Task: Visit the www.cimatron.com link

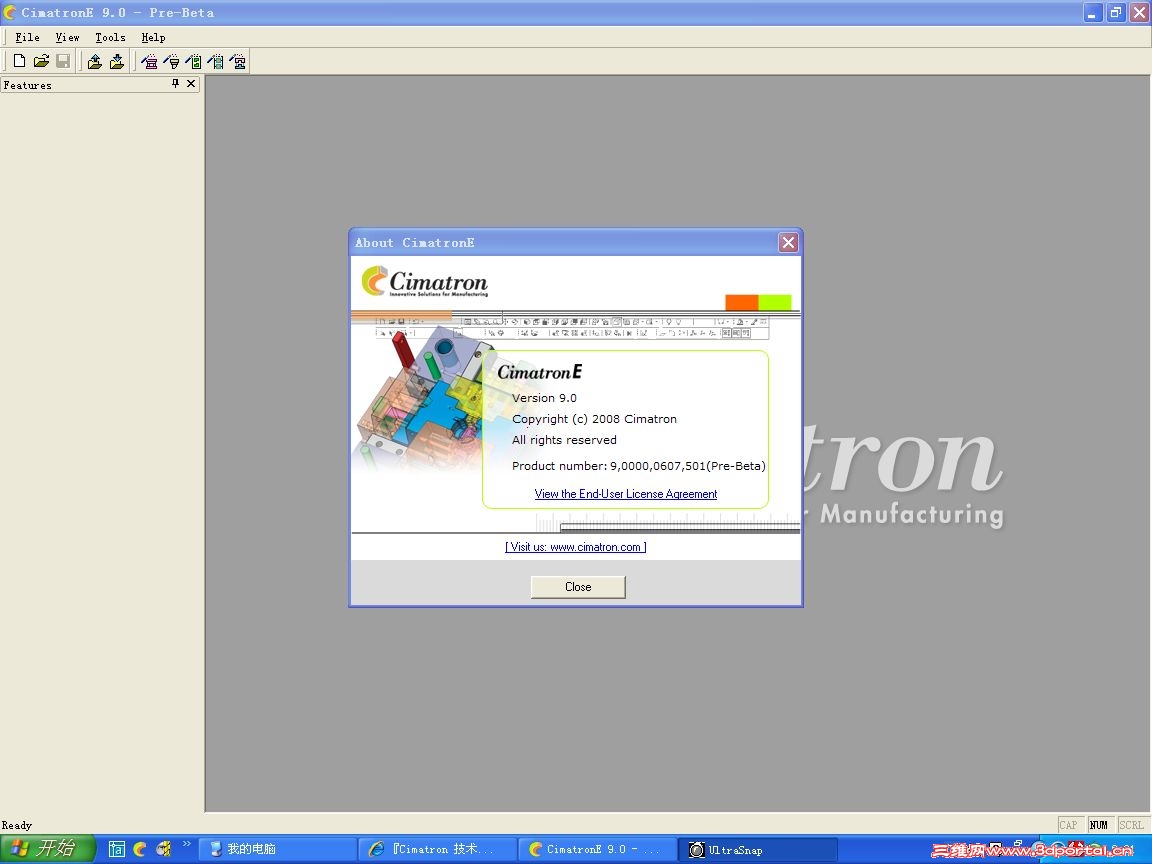Action: tap(576, 547)
